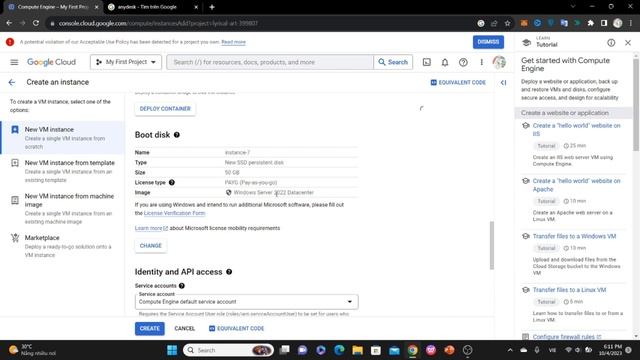Open the weather widget on taskbar
Screen dimensions: 640x360
tap(33, 350)
